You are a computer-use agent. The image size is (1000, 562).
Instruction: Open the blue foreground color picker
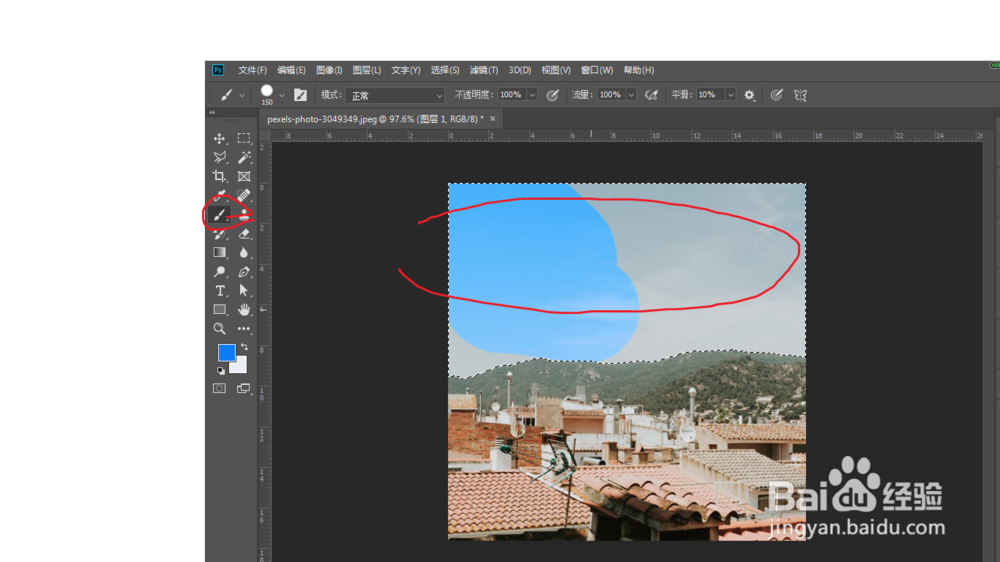pos(224,351)
